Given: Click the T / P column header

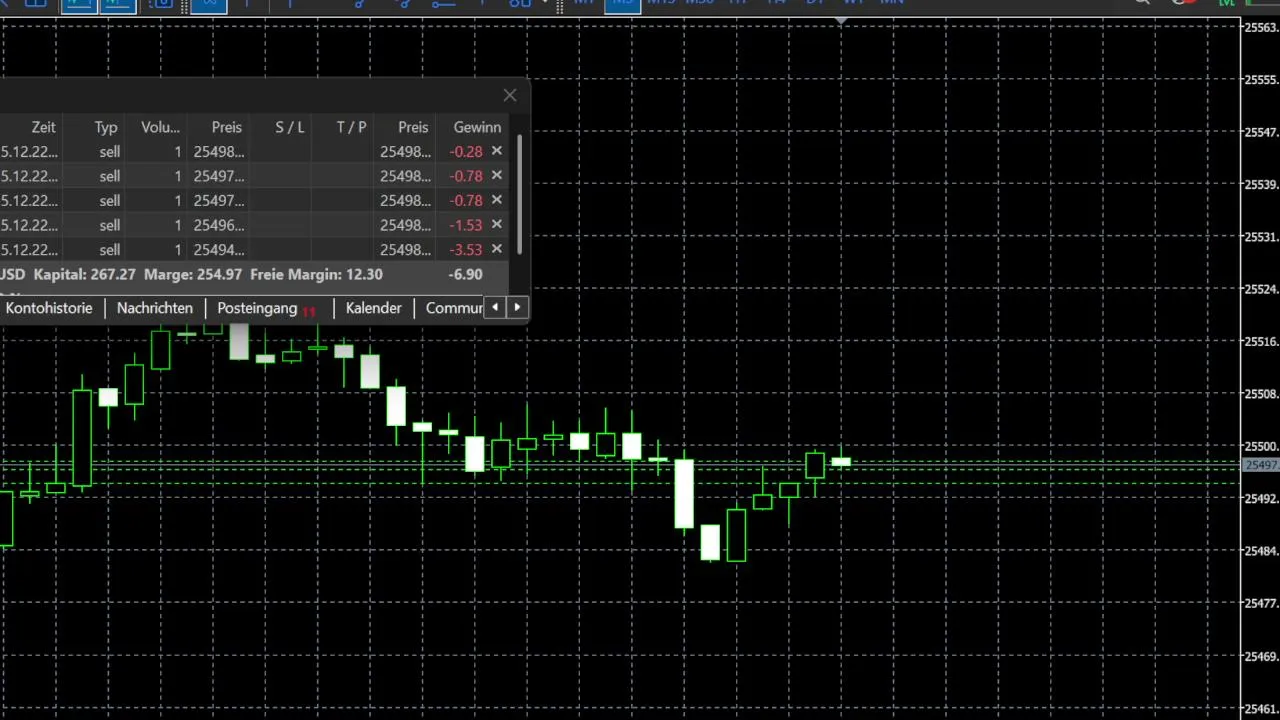Looking at the screenshot, I should pyautogui.click(x=351, y=127).
